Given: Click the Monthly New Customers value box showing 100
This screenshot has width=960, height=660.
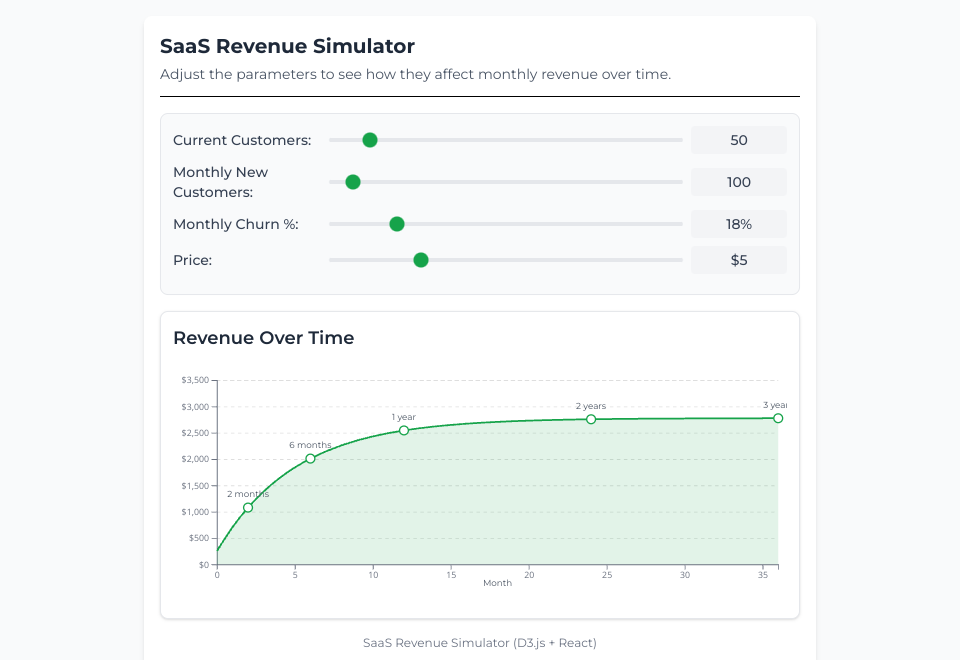Looking at the screenshot, I should pos(738,182).
